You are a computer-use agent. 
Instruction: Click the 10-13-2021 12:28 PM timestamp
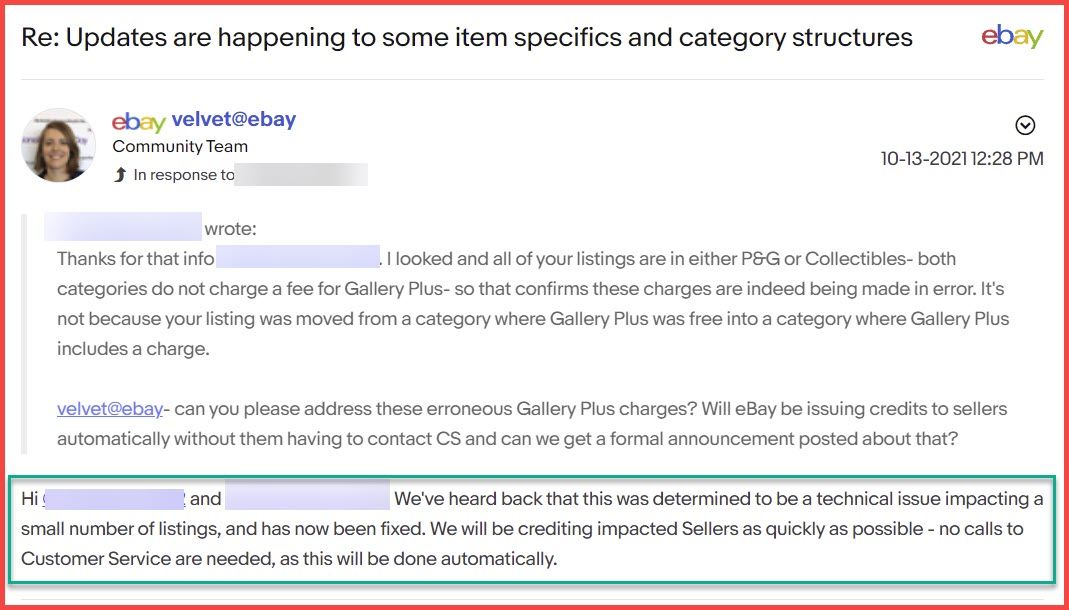[962, 159]
